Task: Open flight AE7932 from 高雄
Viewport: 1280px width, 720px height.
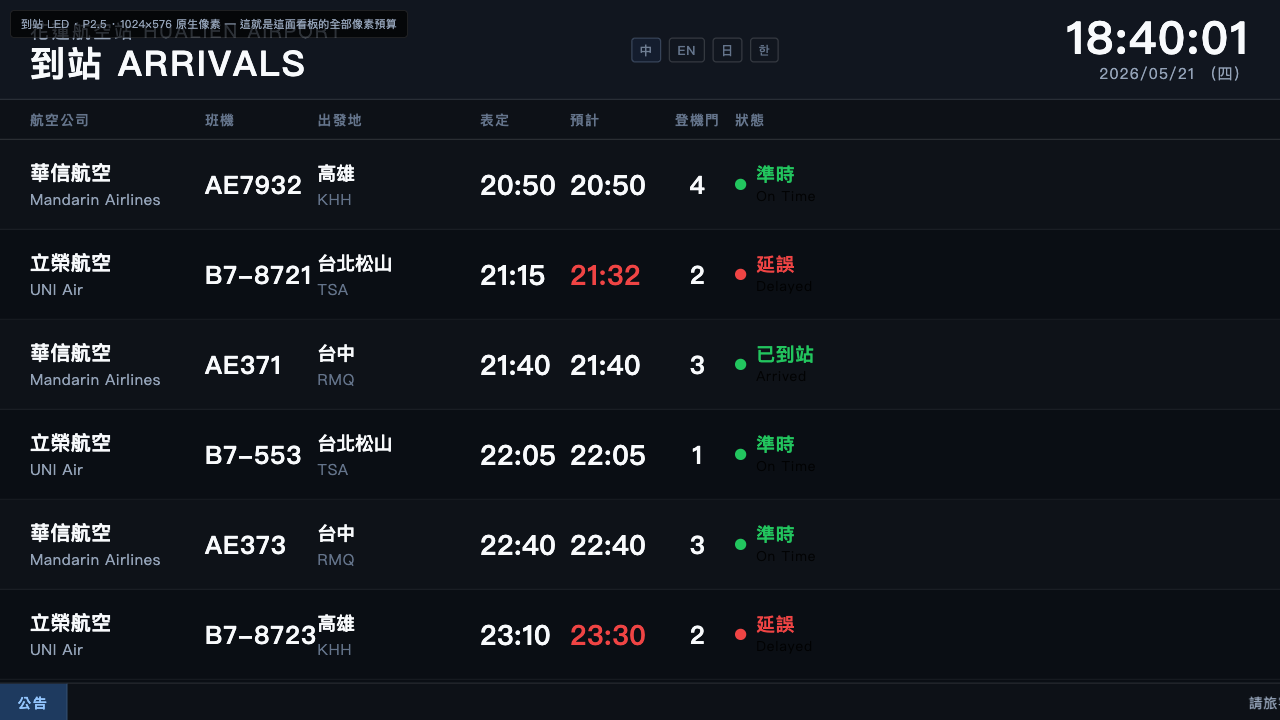Action: coord(640,185)
